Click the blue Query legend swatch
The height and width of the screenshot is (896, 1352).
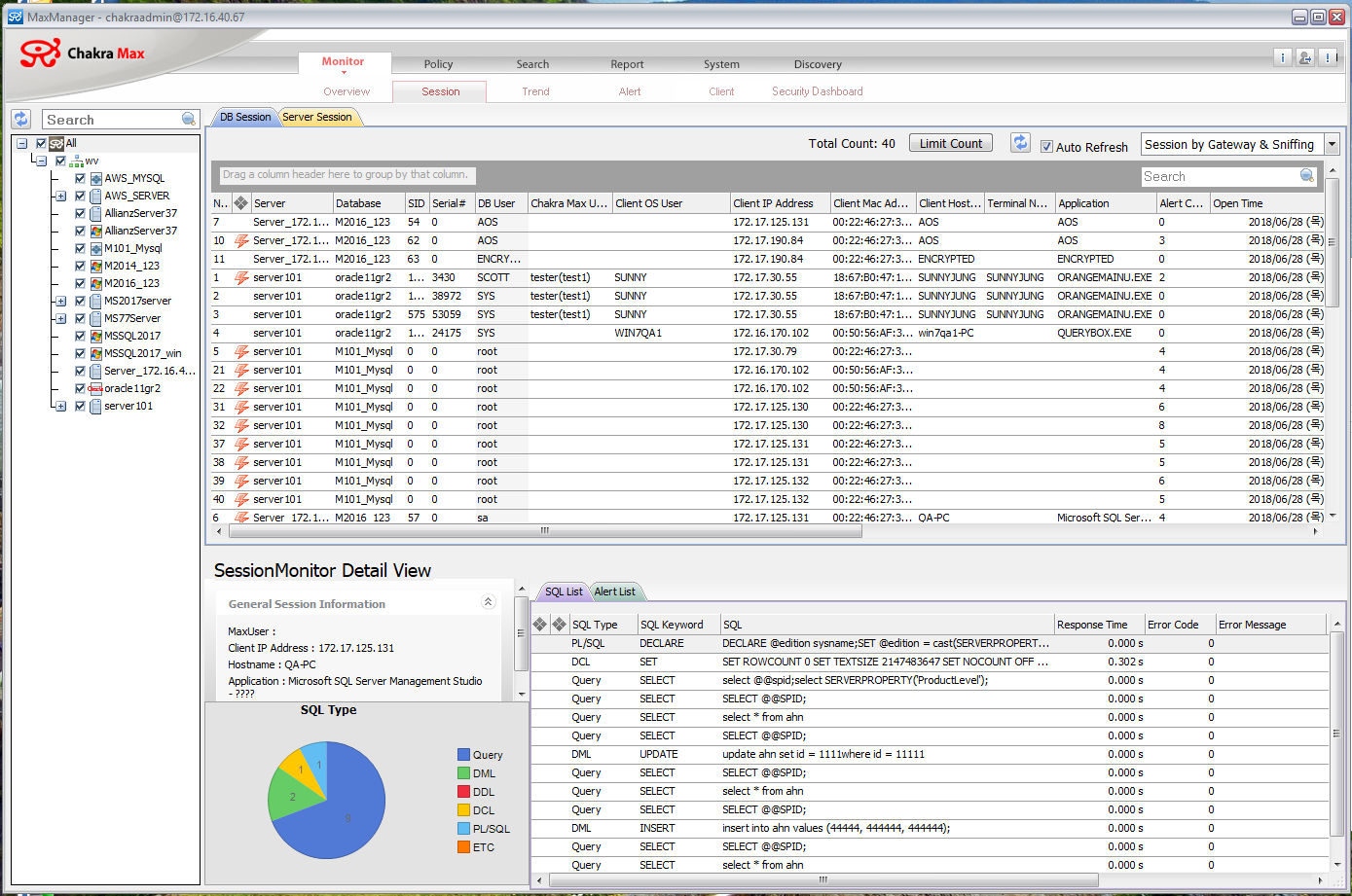pos(464,754)
